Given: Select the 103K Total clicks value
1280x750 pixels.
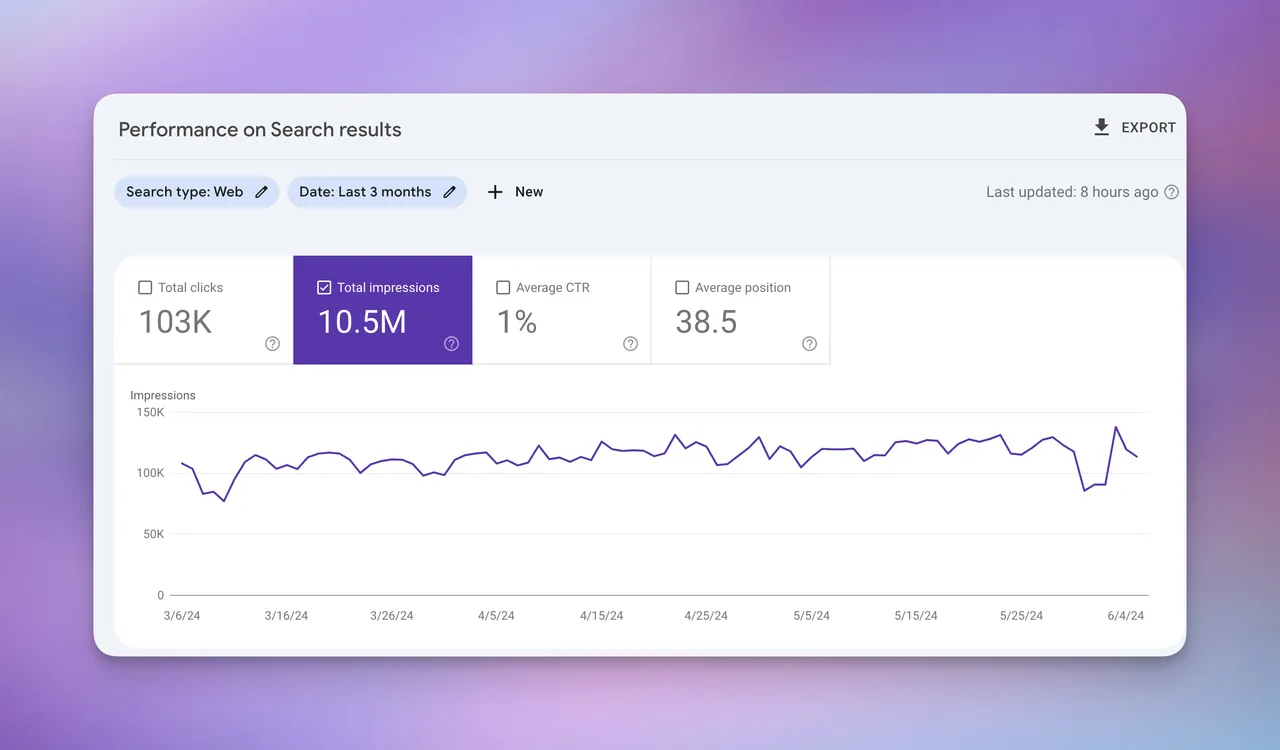Looking at the screenshot, I should point(175,322).
